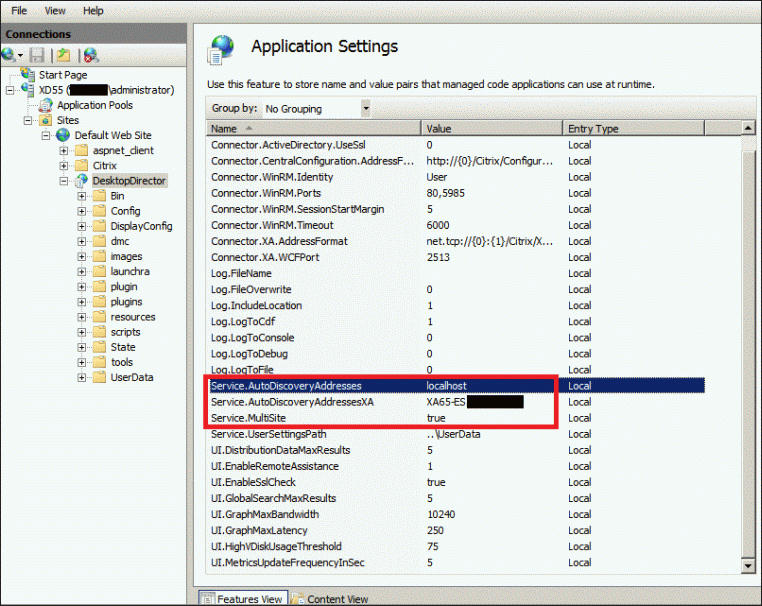Screen dimensions: 762x606
Task: Click the aspnet_client folder icon
Action: point(81,150)
